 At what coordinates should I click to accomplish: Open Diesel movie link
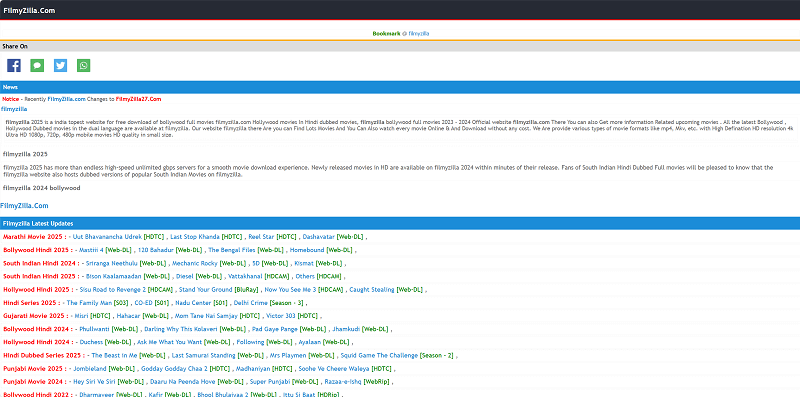pos(185,277)
